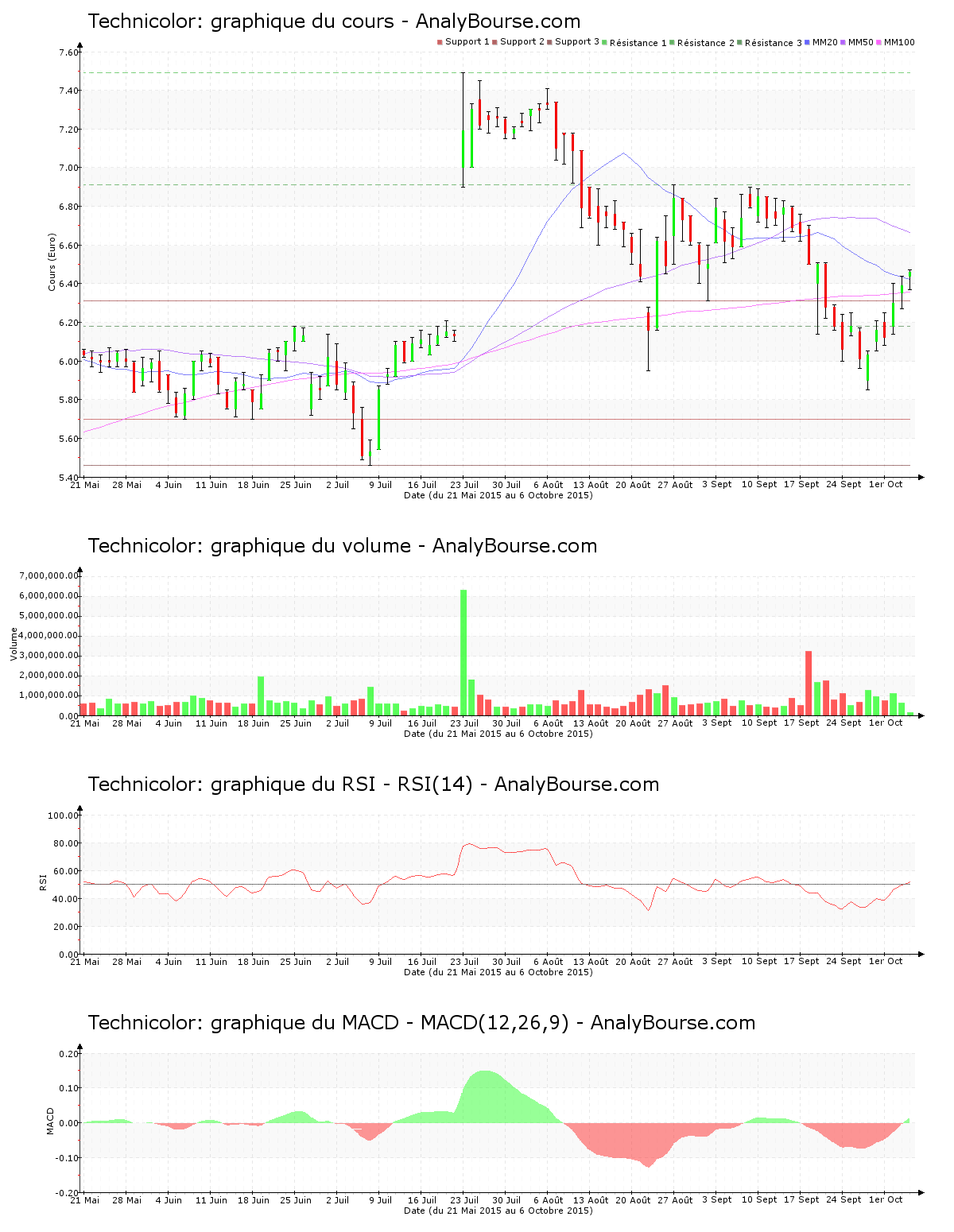Click the -0.10 value on MACD axis
The image size is (954, 1232).
click(67, 1158)
